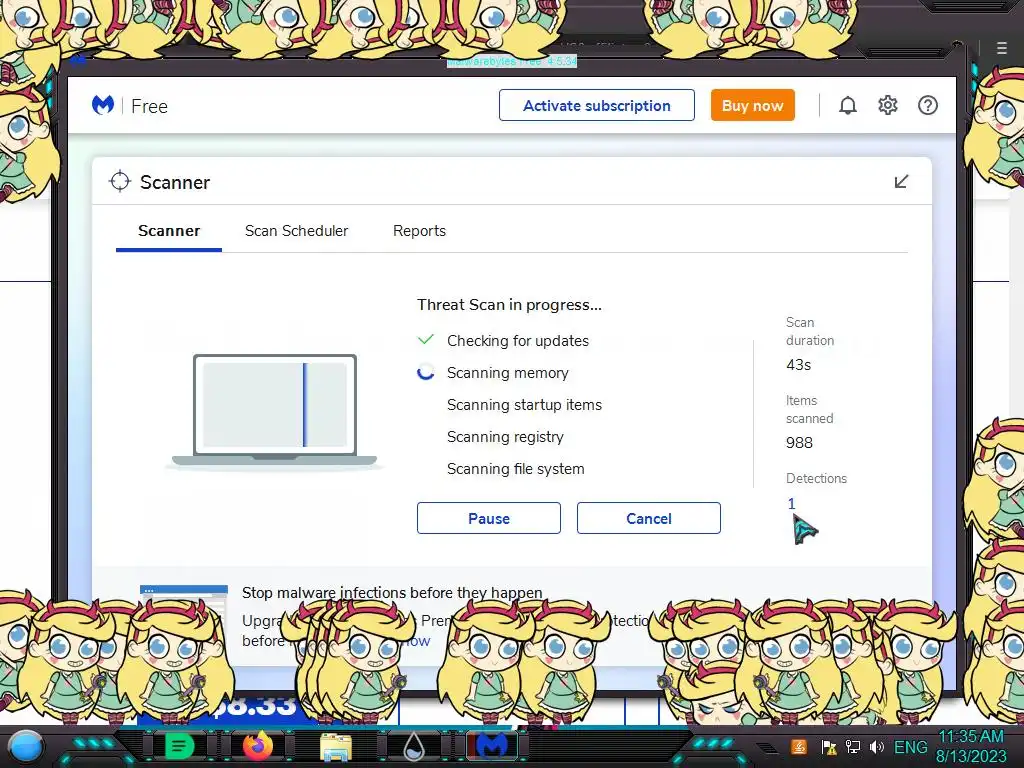Click the Checking for updates green checkmark

[x=426, y=340]
